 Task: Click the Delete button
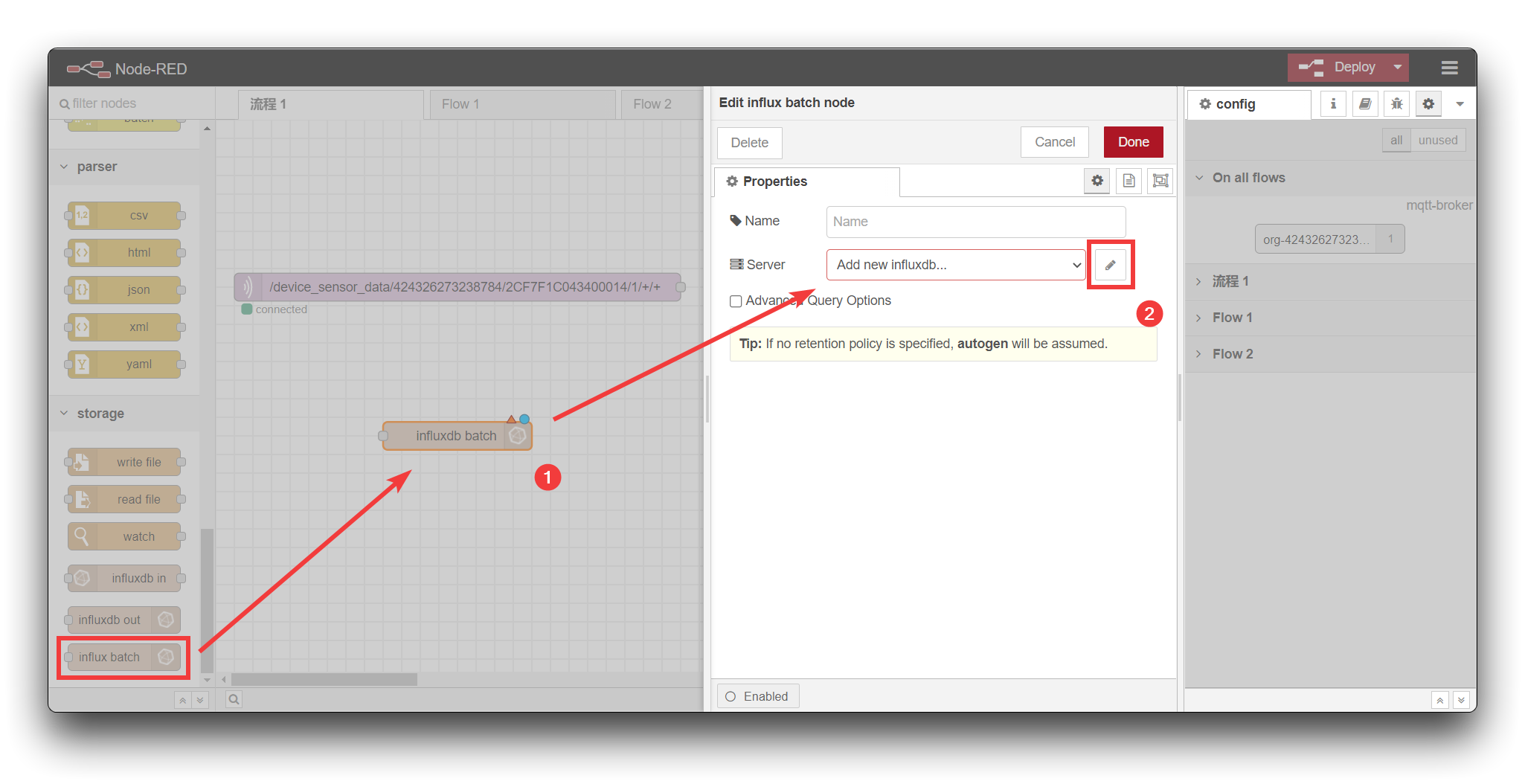(750, 143)
